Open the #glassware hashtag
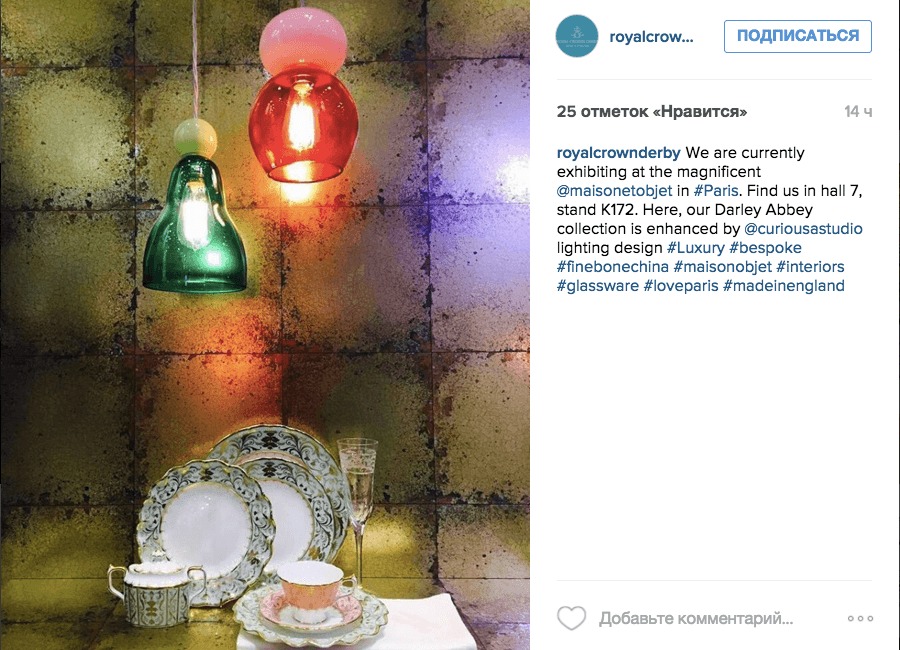Screen dimensions: 900x650 tap(598, 285)
